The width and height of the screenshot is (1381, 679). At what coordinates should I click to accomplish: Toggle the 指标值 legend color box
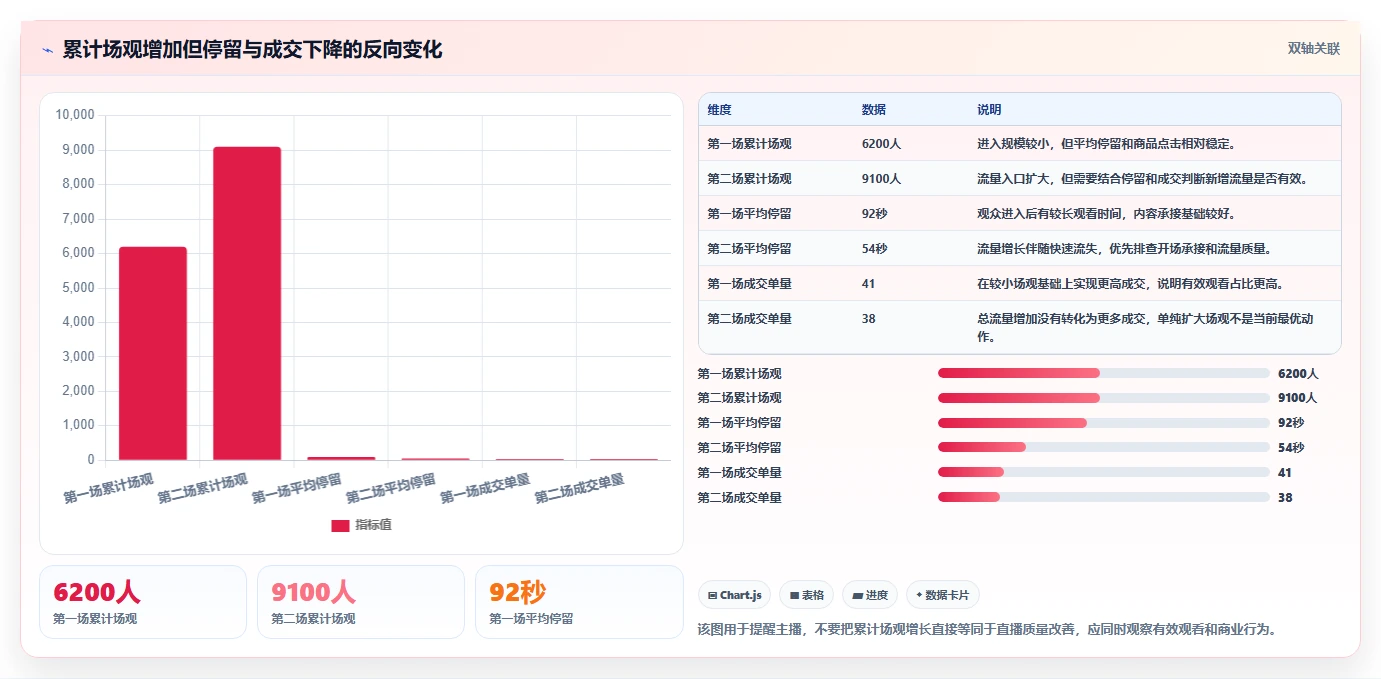pos(340,525)
